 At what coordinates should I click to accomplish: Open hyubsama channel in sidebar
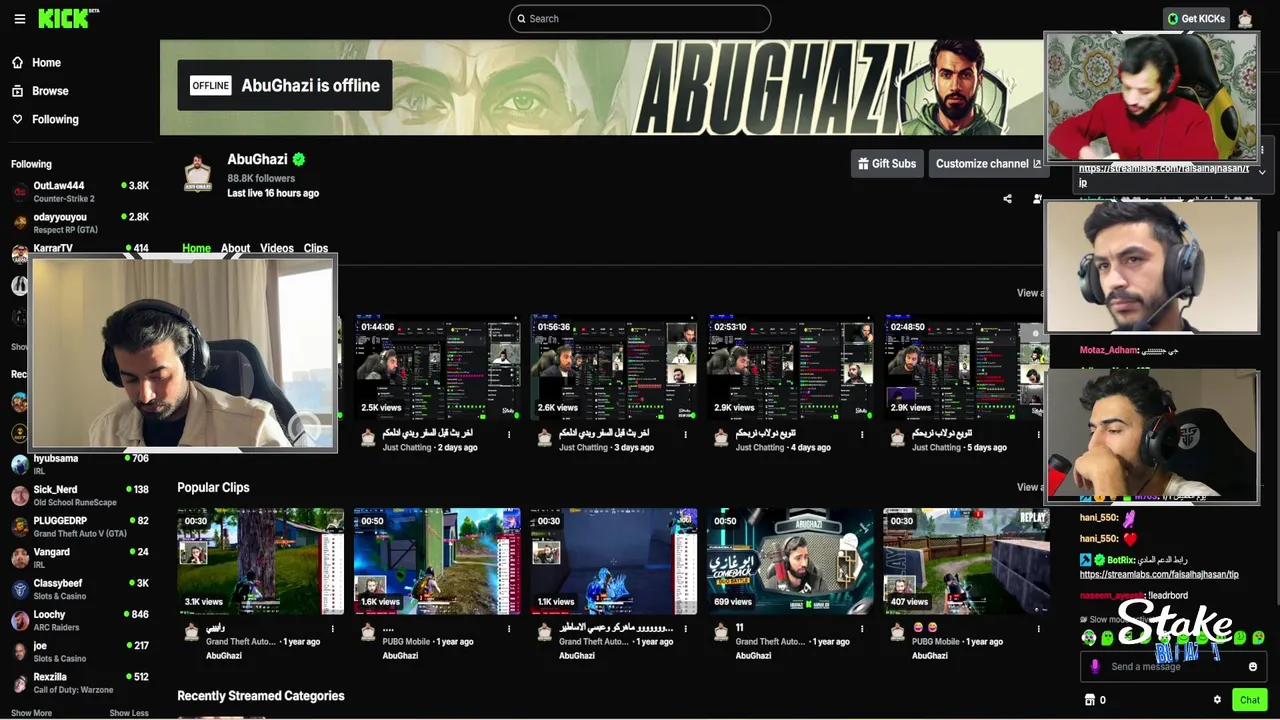pos(80,464)
